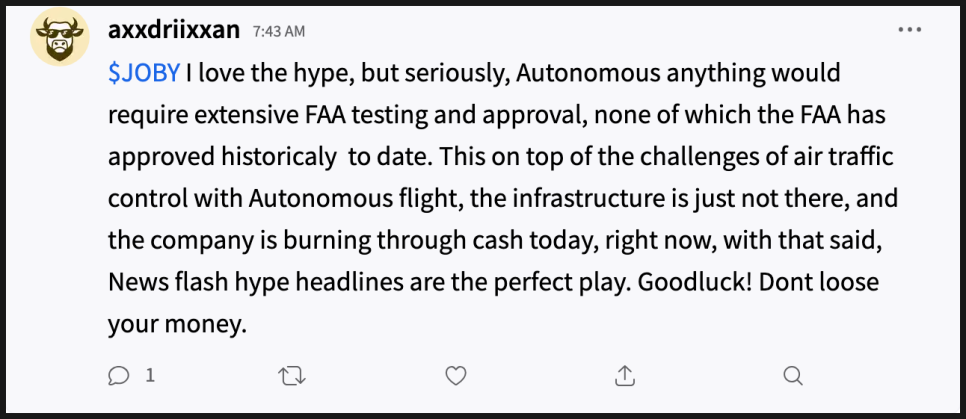This screenshot has height=419, width=966.
Task: Like the post with the heart icon
Action: (456, 375)
